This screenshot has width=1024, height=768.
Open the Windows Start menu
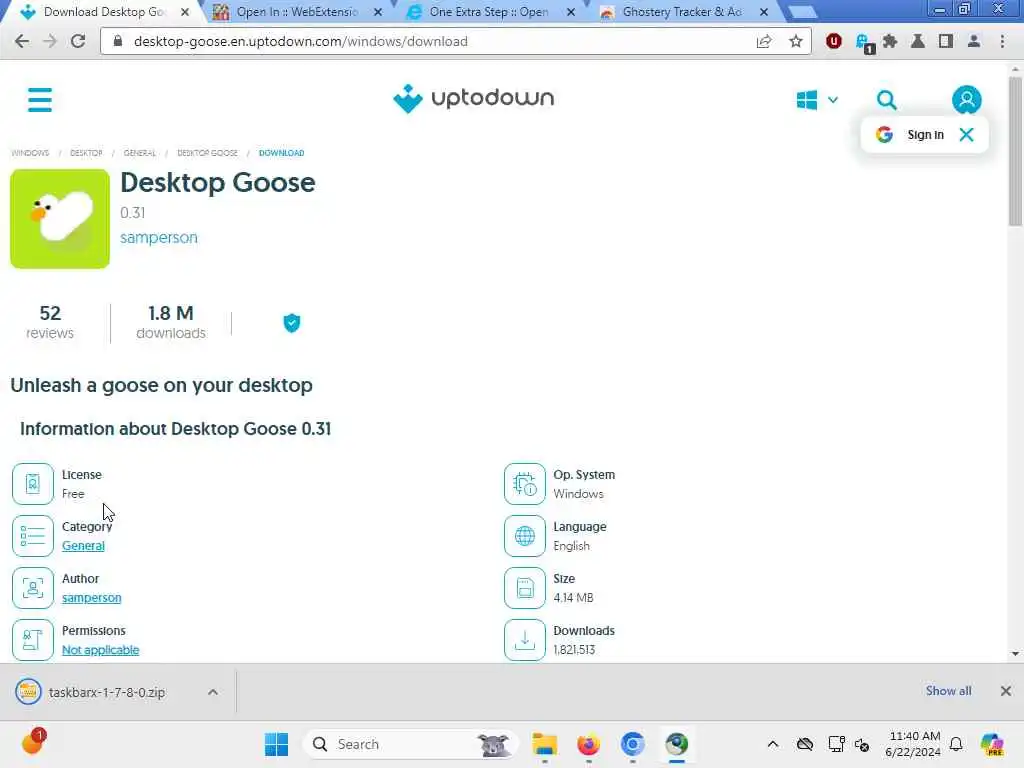(x=276, y=744)
